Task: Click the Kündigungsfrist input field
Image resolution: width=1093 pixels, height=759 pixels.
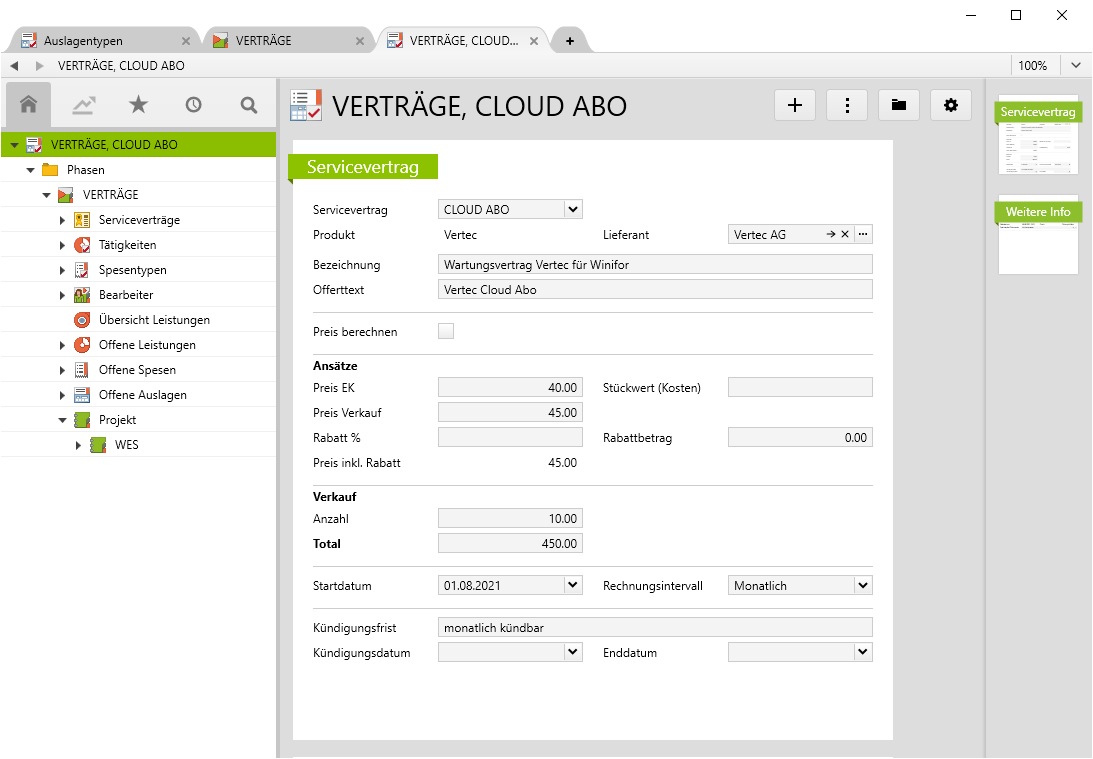Action: click(x=655, y=628)
